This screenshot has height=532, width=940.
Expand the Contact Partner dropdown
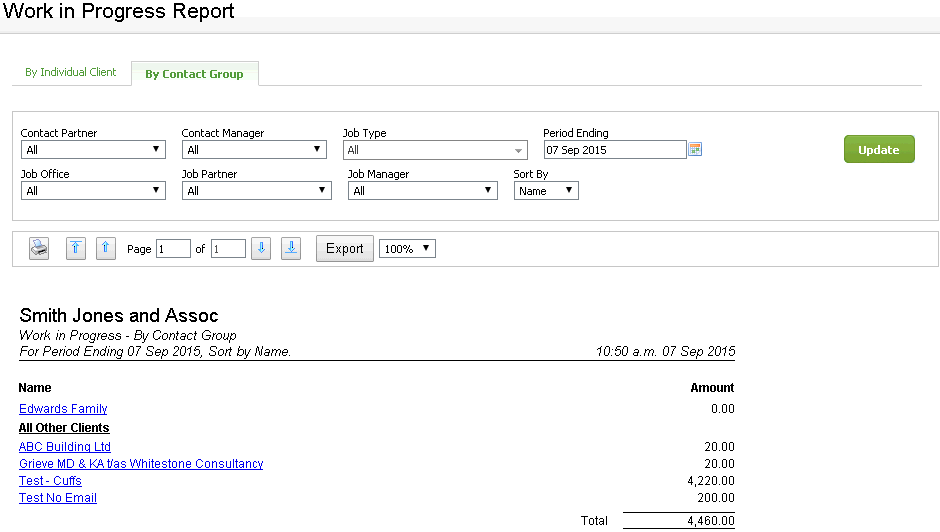93,150
